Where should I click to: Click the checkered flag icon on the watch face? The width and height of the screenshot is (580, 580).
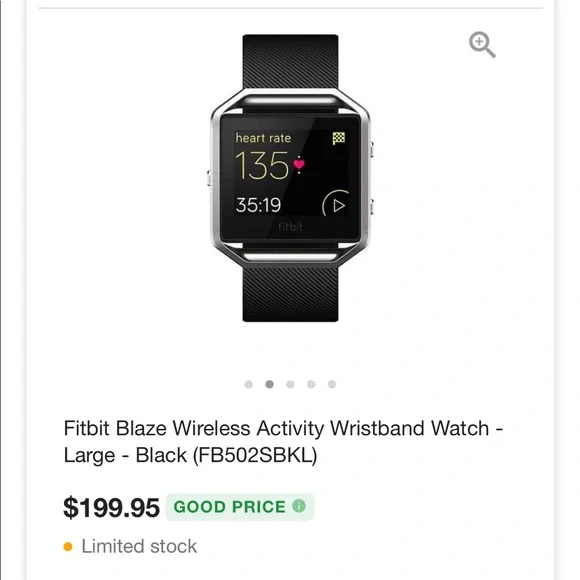[x=338, y=138]
